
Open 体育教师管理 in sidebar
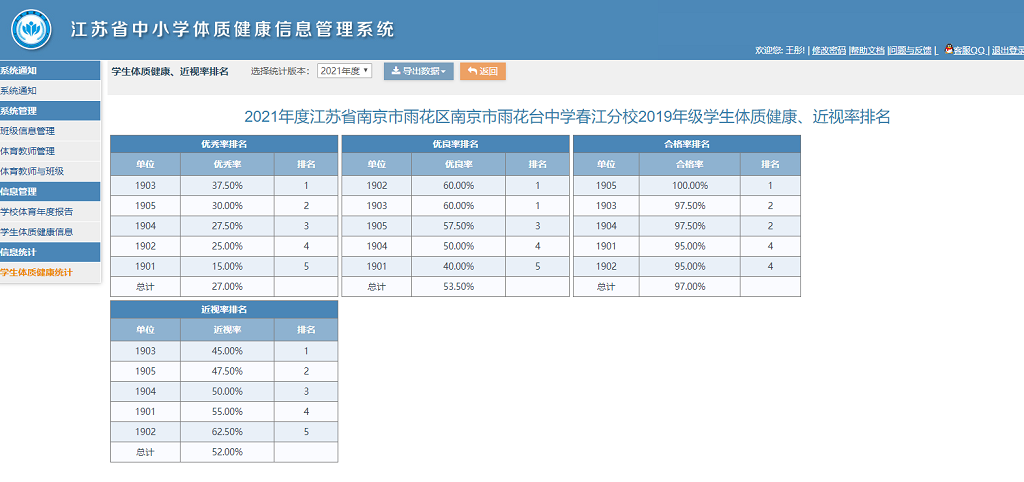pyautogui.click(x=50, y=151)
